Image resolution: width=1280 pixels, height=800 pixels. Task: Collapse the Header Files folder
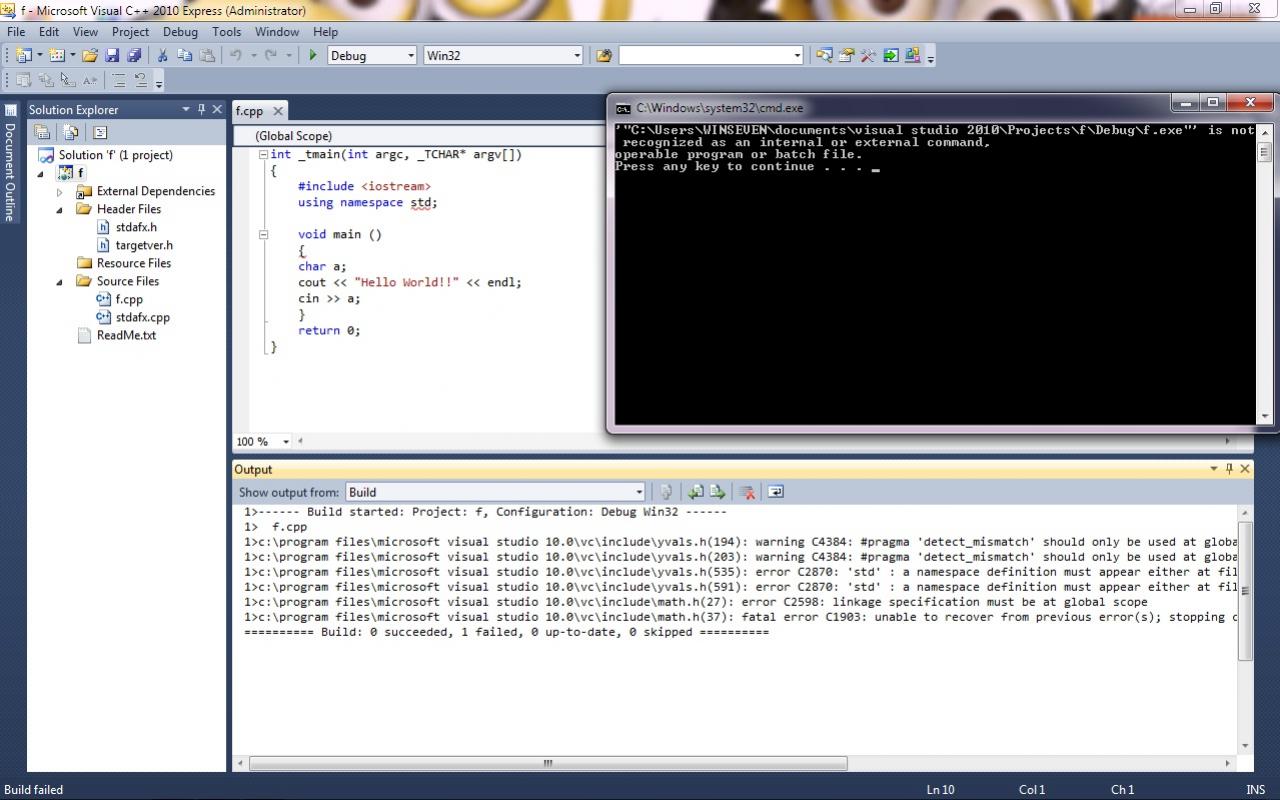60,209
